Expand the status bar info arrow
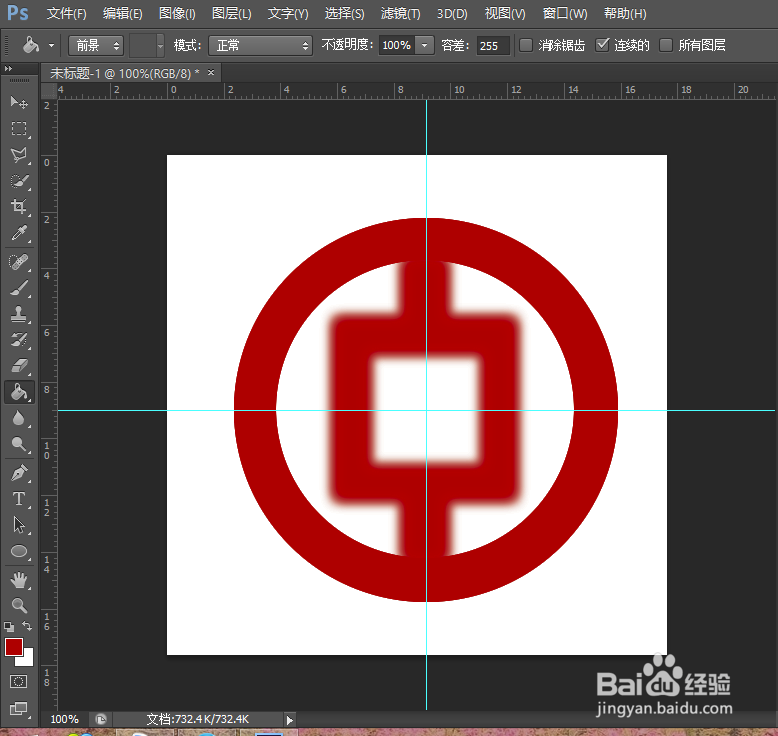Screen dimensions: 778x736 pos(290,720)
